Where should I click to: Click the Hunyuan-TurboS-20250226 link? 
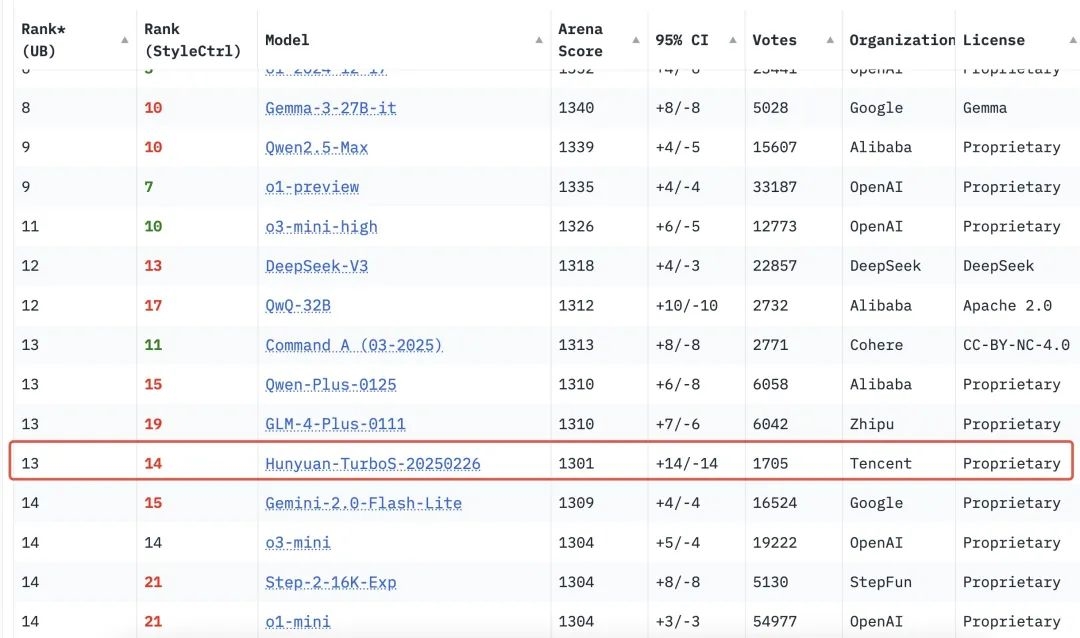point(373,464)
